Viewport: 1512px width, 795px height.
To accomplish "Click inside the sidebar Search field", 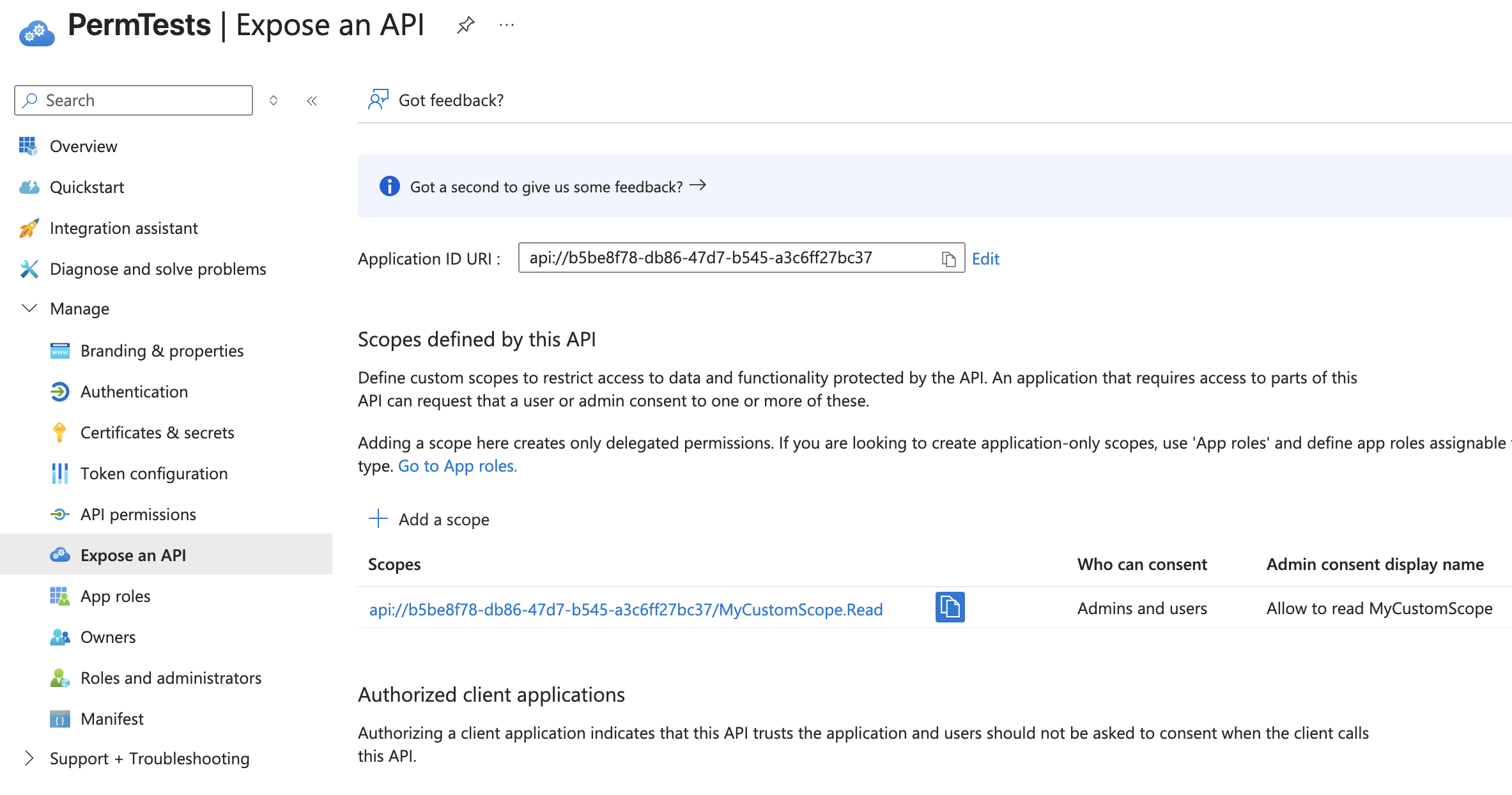I will click(x=132, y=100).
